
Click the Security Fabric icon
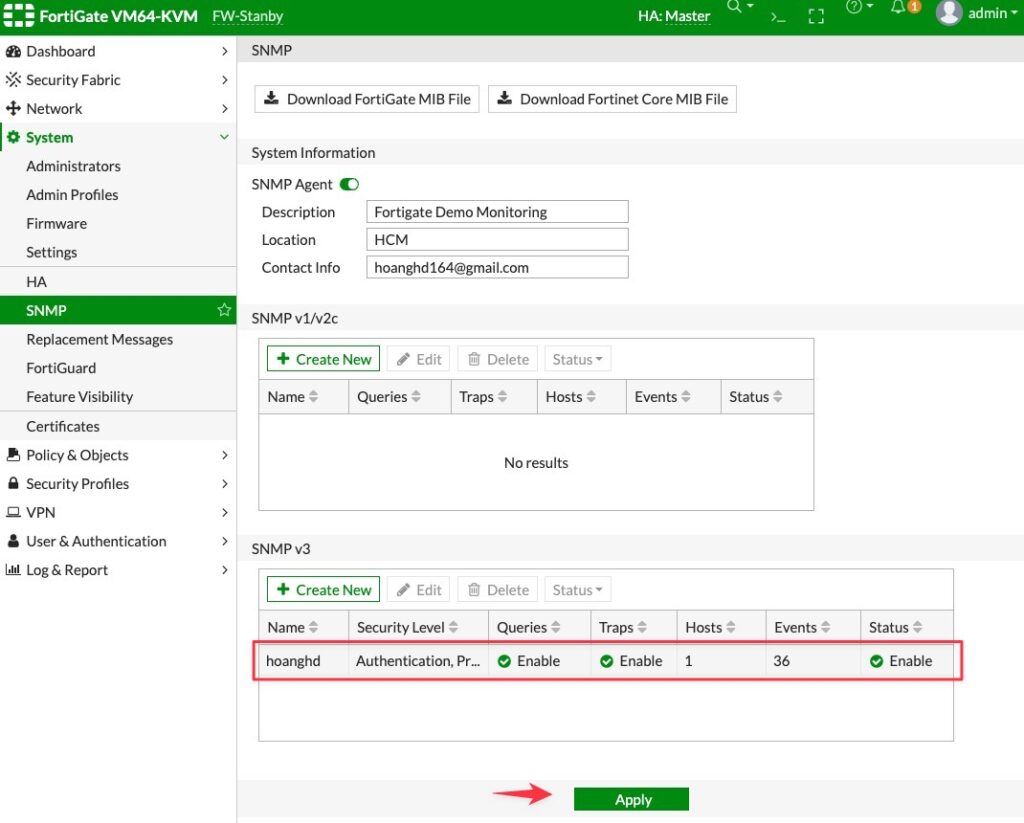pyautogui.click(x=13, y=80)
